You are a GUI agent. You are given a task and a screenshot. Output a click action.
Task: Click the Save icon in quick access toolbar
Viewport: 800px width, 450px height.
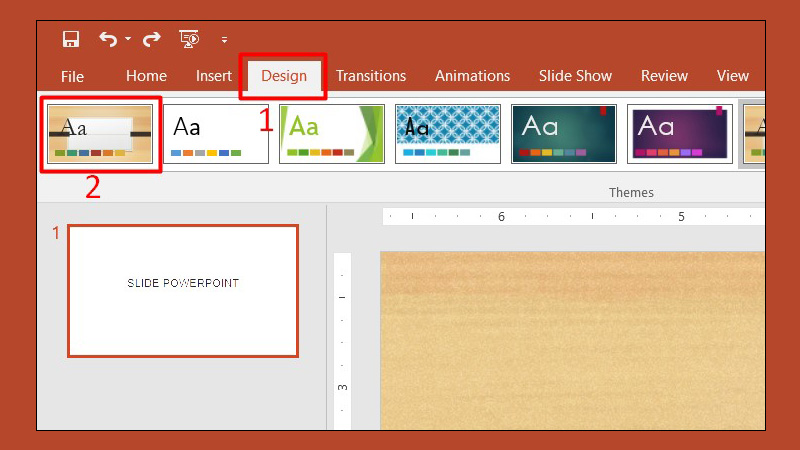70,39
